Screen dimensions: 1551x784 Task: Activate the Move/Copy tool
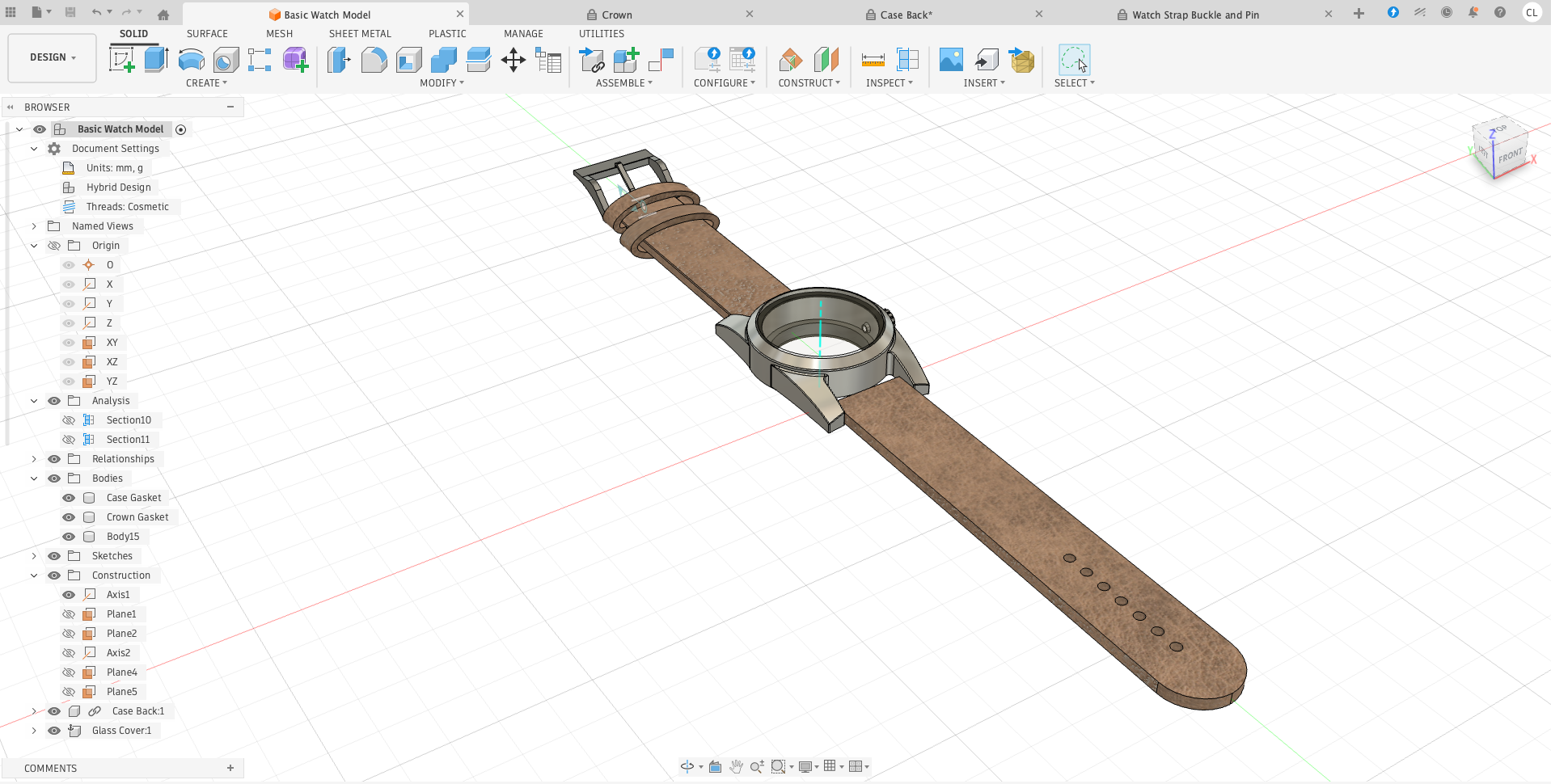(x=513, y=60)
